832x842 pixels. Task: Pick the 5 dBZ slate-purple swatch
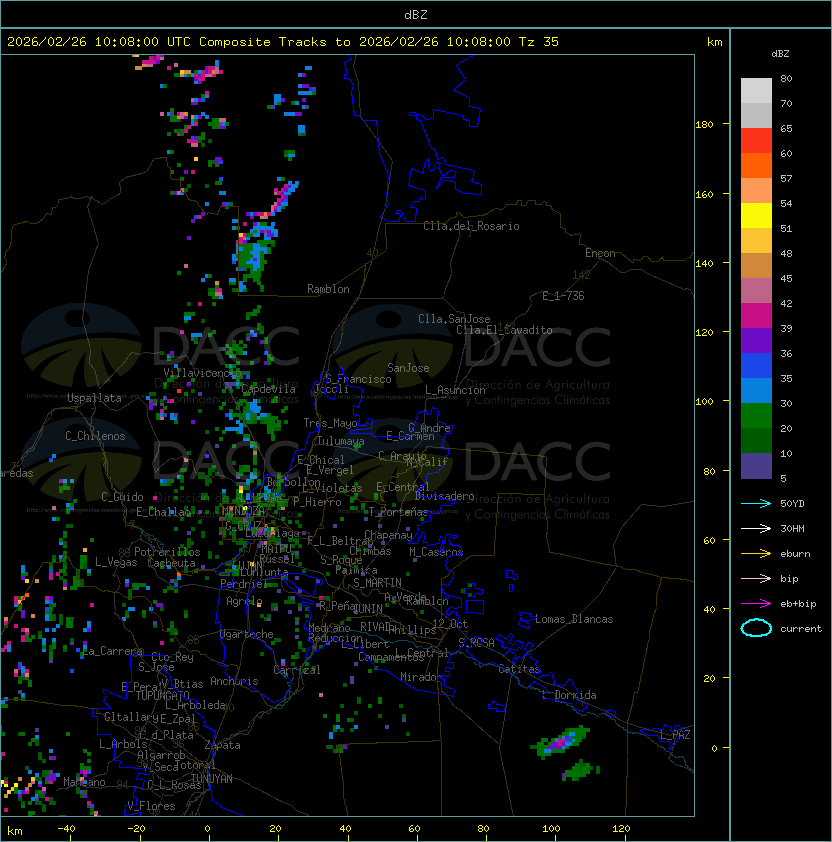click(756, 466)
